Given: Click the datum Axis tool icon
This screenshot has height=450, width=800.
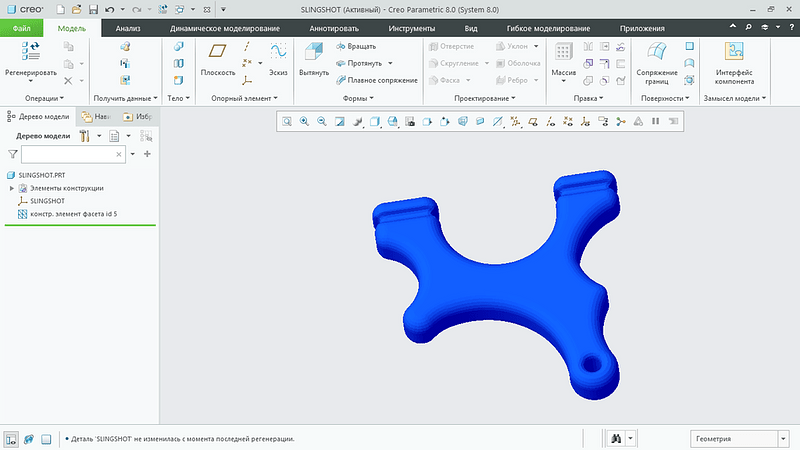Looking at the screenshot, I should [x=247, y=46].
